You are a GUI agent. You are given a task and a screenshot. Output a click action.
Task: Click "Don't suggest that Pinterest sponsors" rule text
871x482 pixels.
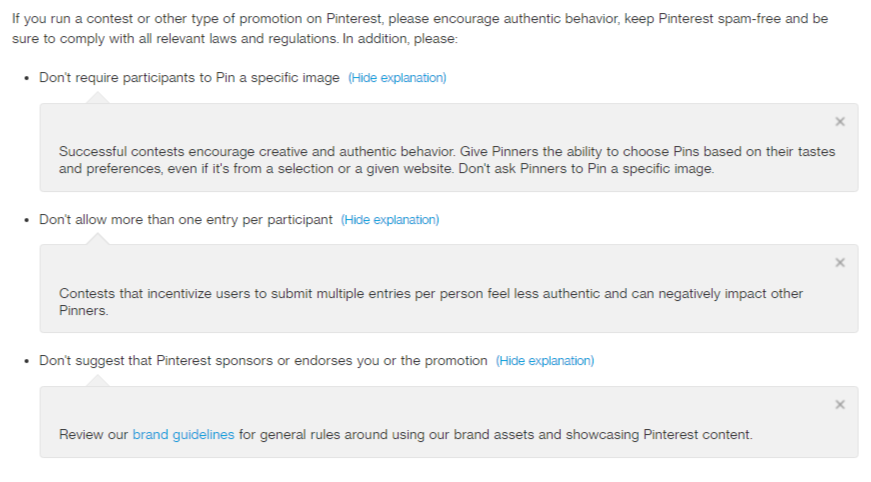(x=263, y=361)
